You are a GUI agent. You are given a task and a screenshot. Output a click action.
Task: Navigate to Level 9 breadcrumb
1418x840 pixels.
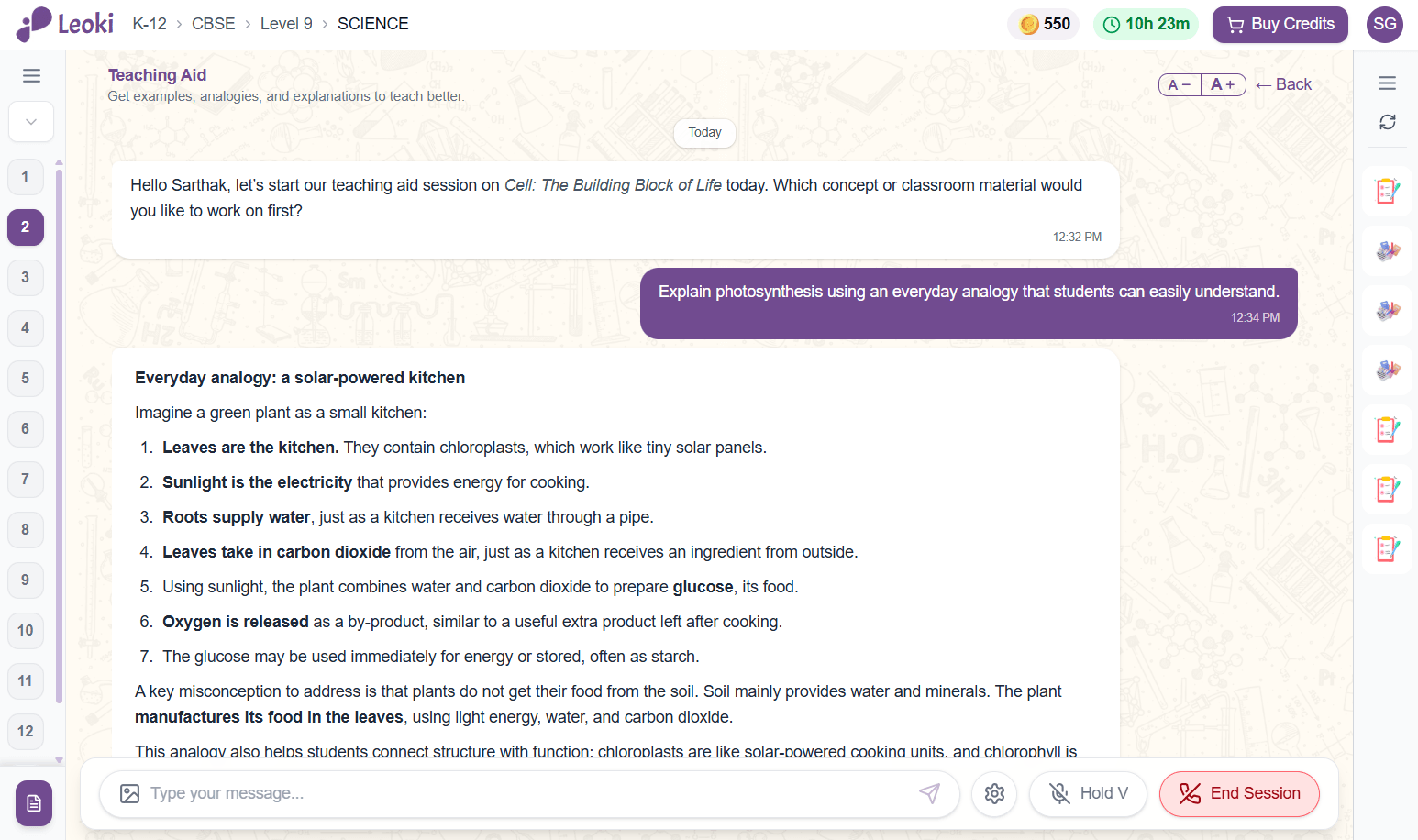(286, 24)
